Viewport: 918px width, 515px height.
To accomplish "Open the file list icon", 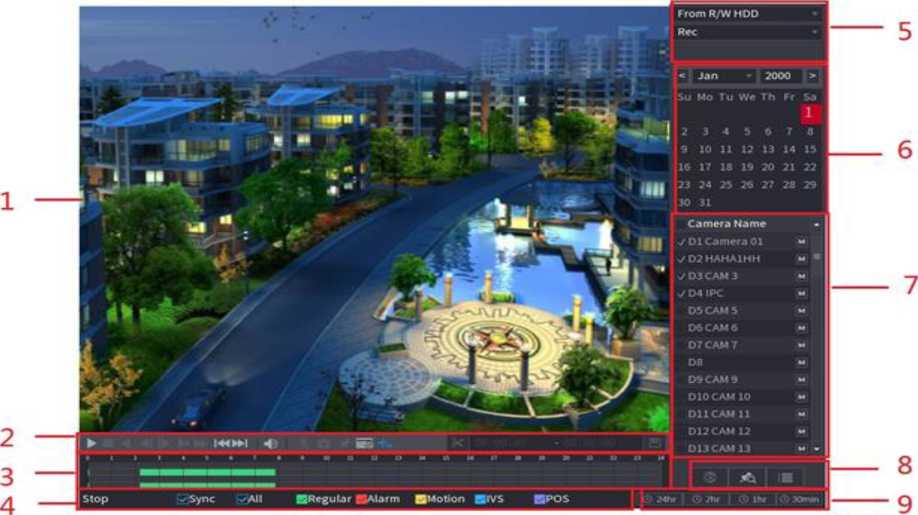I will click(787, 478).
